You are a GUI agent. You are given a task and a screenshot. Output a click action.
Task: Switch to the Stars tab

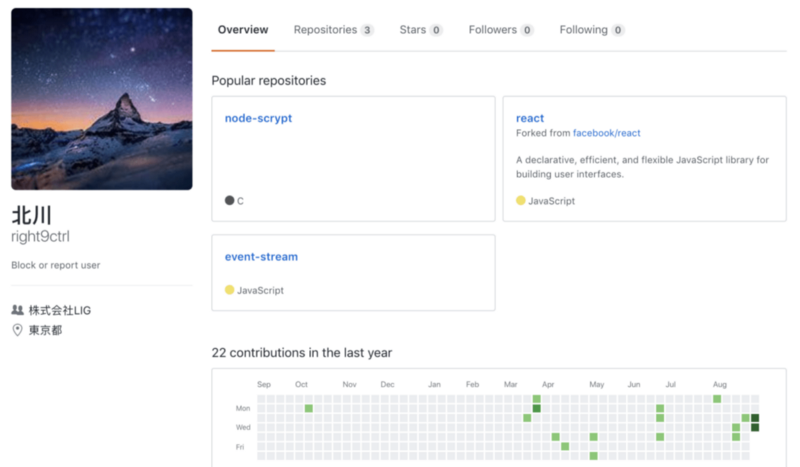412,30
